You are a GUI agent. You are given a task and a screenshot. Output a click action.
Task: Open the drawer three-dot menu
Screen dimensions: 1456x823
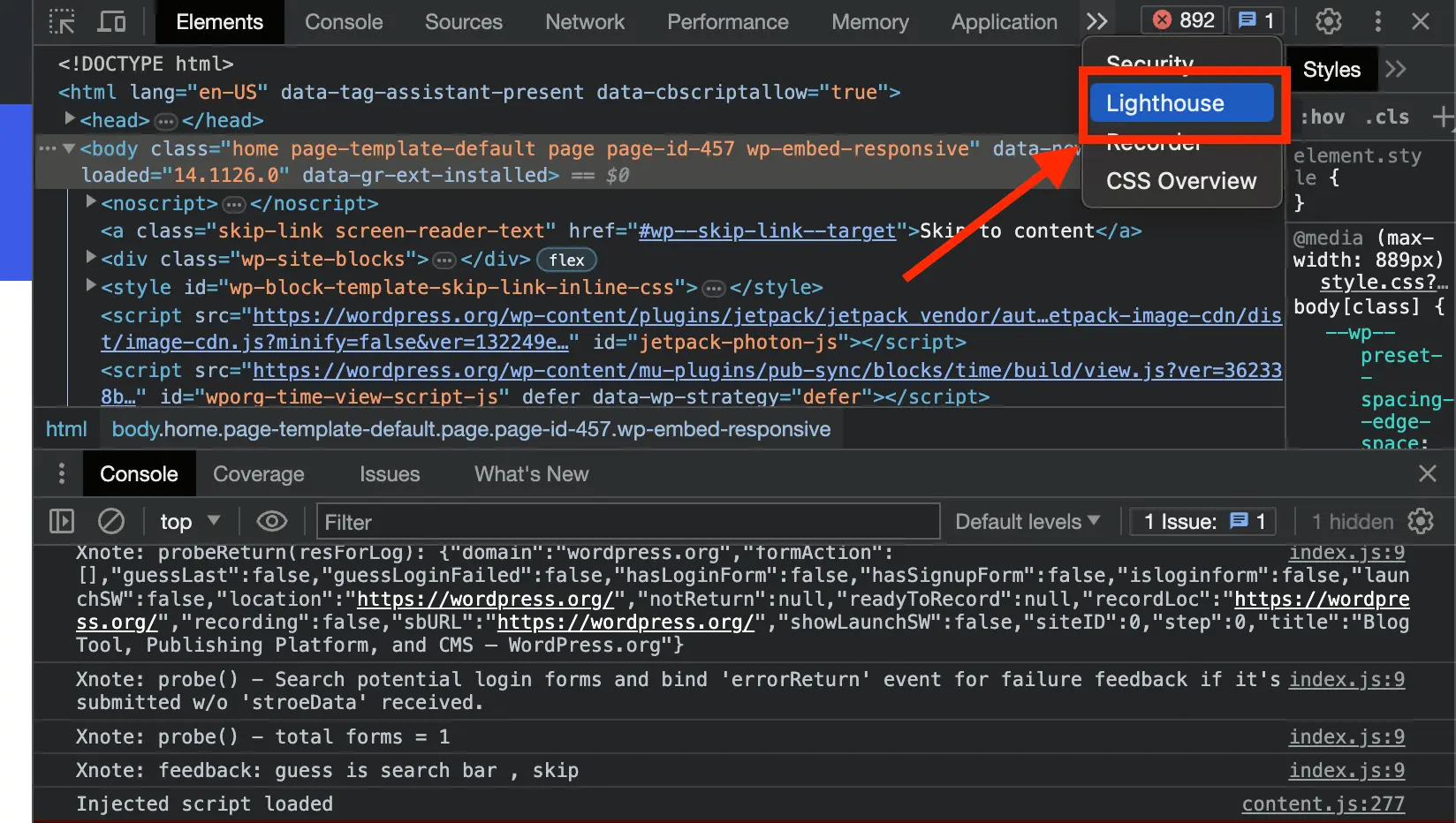click(x=61, y=473)
